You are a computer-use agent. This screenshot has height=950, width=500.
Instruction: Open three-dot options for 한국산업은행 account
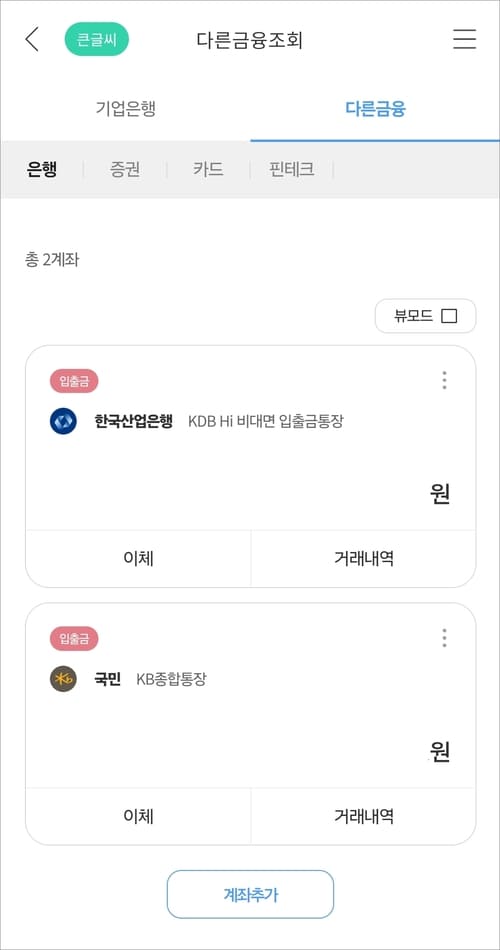pyautogui.click(x=444, y=380)
